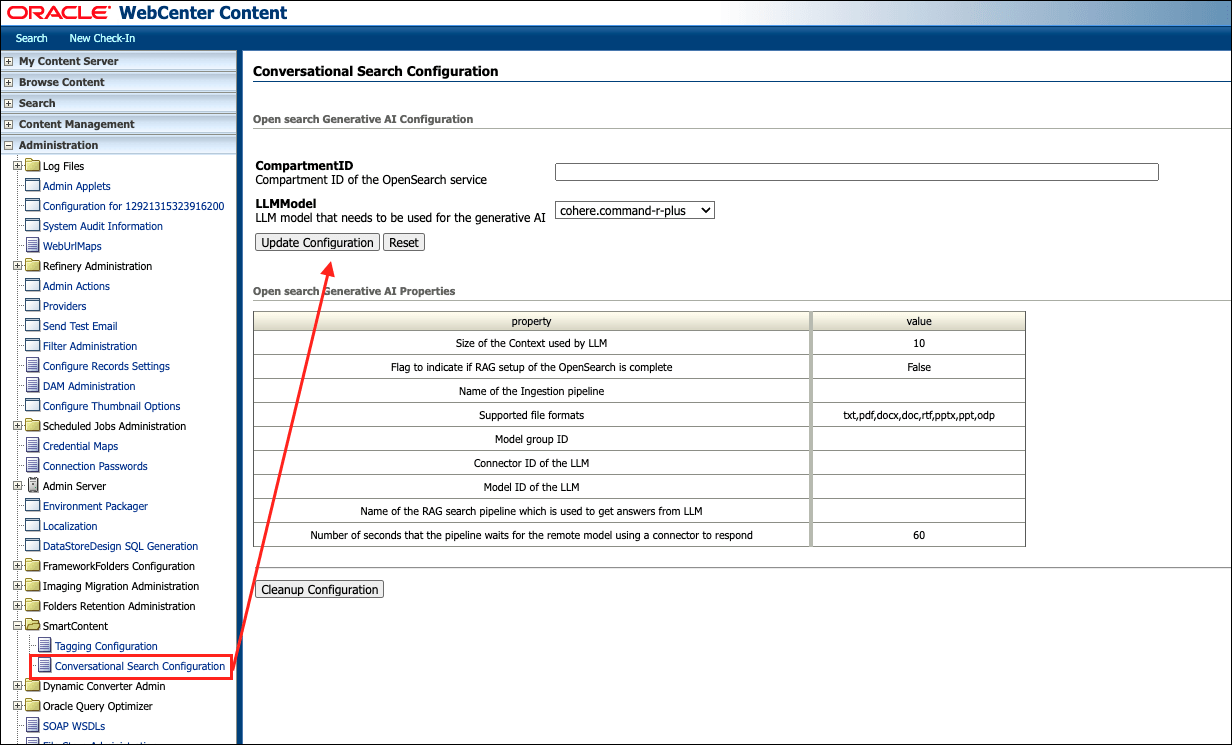The height and width of the screenshot is (745, 1232).
Task: Click the WebUrlMaps document icon
Action: tap(32, 246)
